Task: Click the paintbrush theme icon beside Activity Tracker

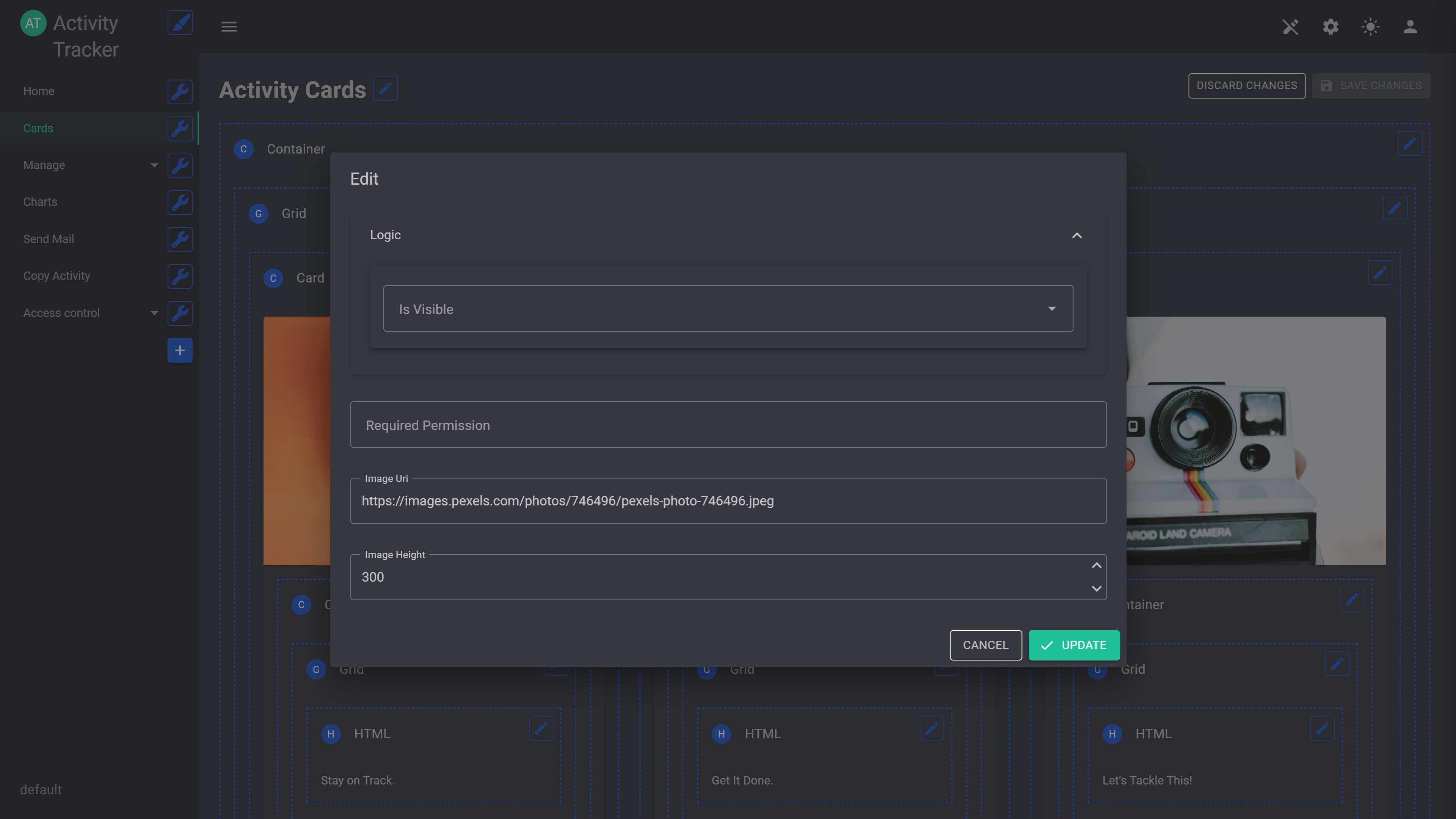Action: pos(180,23)
